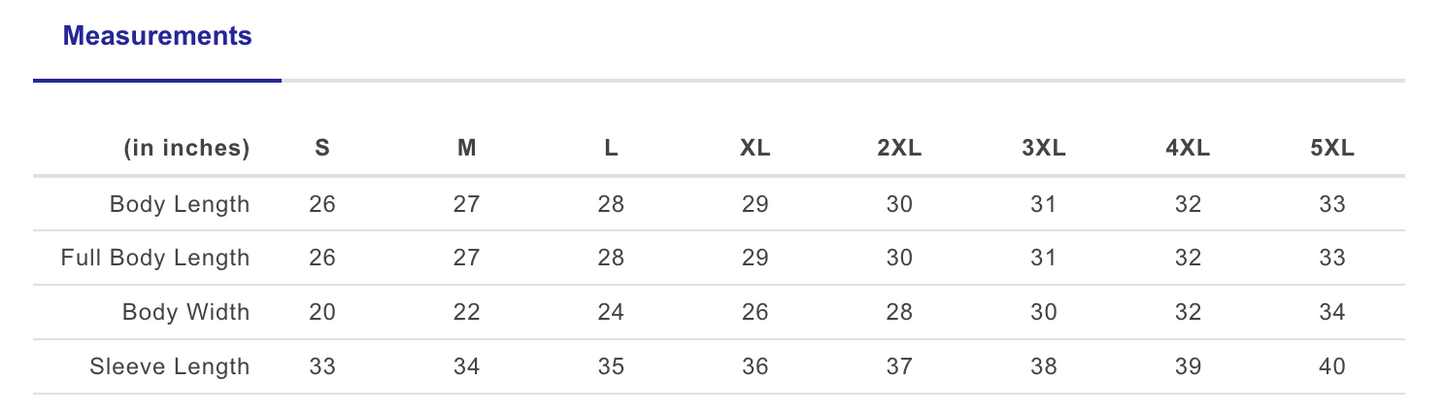1445x416 pixels.
Task: Click the (in inches) unit label
Action: 187,149
